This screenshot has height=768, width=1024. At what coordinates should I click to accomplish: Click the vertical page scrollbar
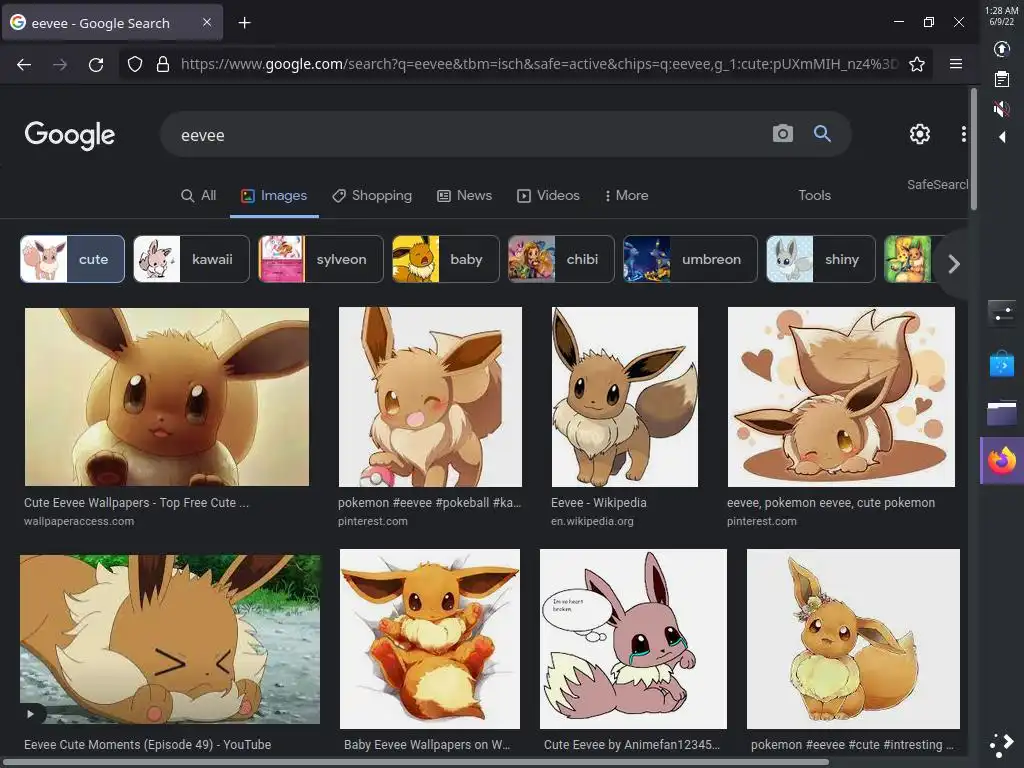coord(974,150)
